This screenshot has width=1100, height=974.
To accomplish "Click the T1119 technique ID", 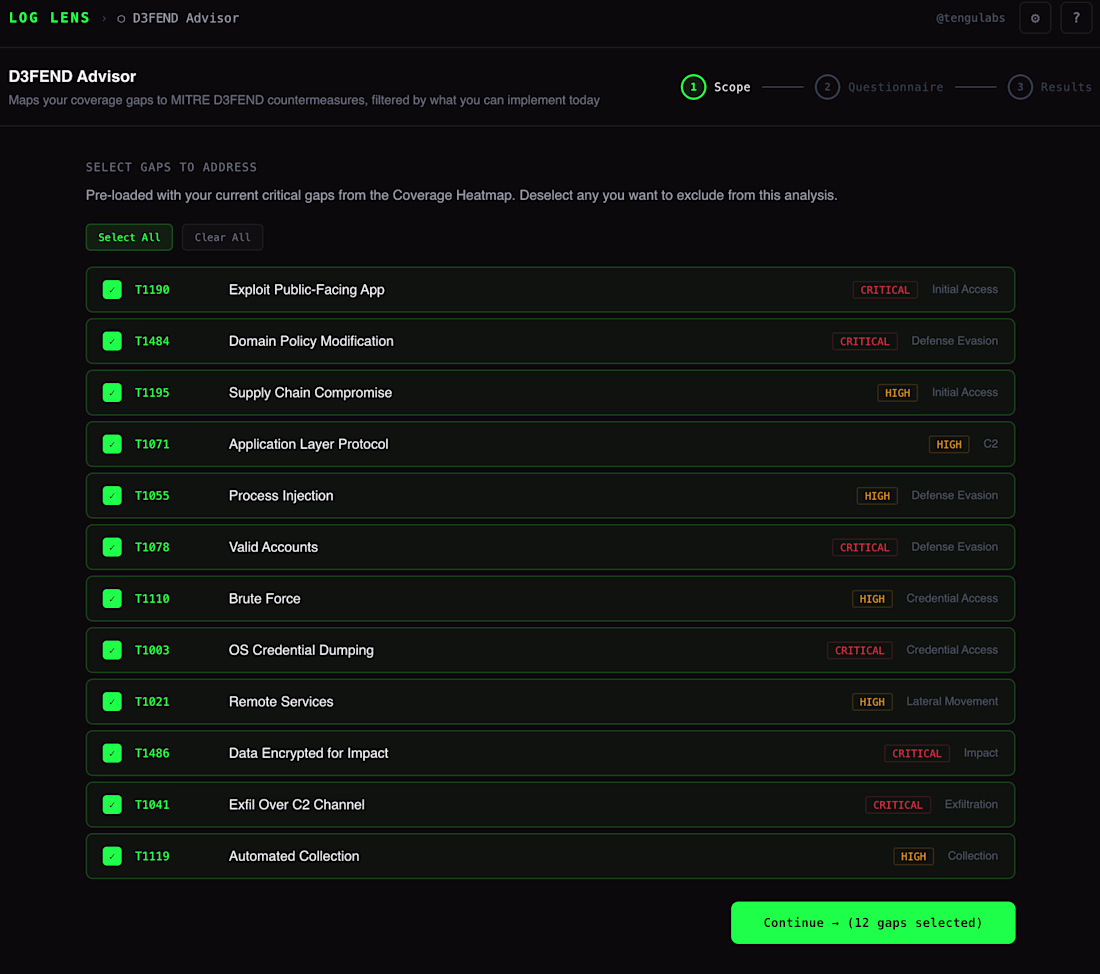I will click(x=152, y=856).
